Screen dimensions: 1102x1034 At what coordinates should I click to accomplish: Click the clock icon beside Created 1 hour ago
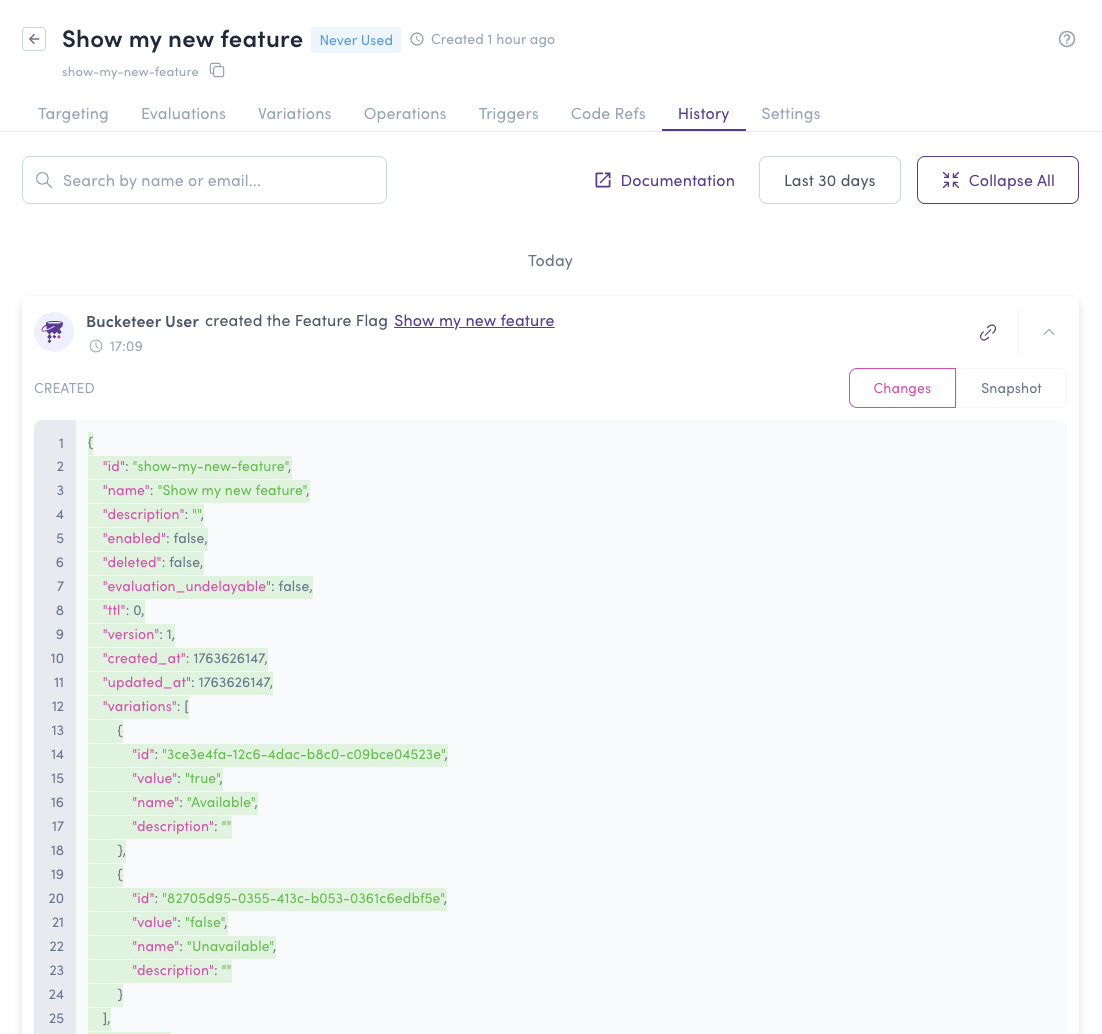(x=417, y=40)
